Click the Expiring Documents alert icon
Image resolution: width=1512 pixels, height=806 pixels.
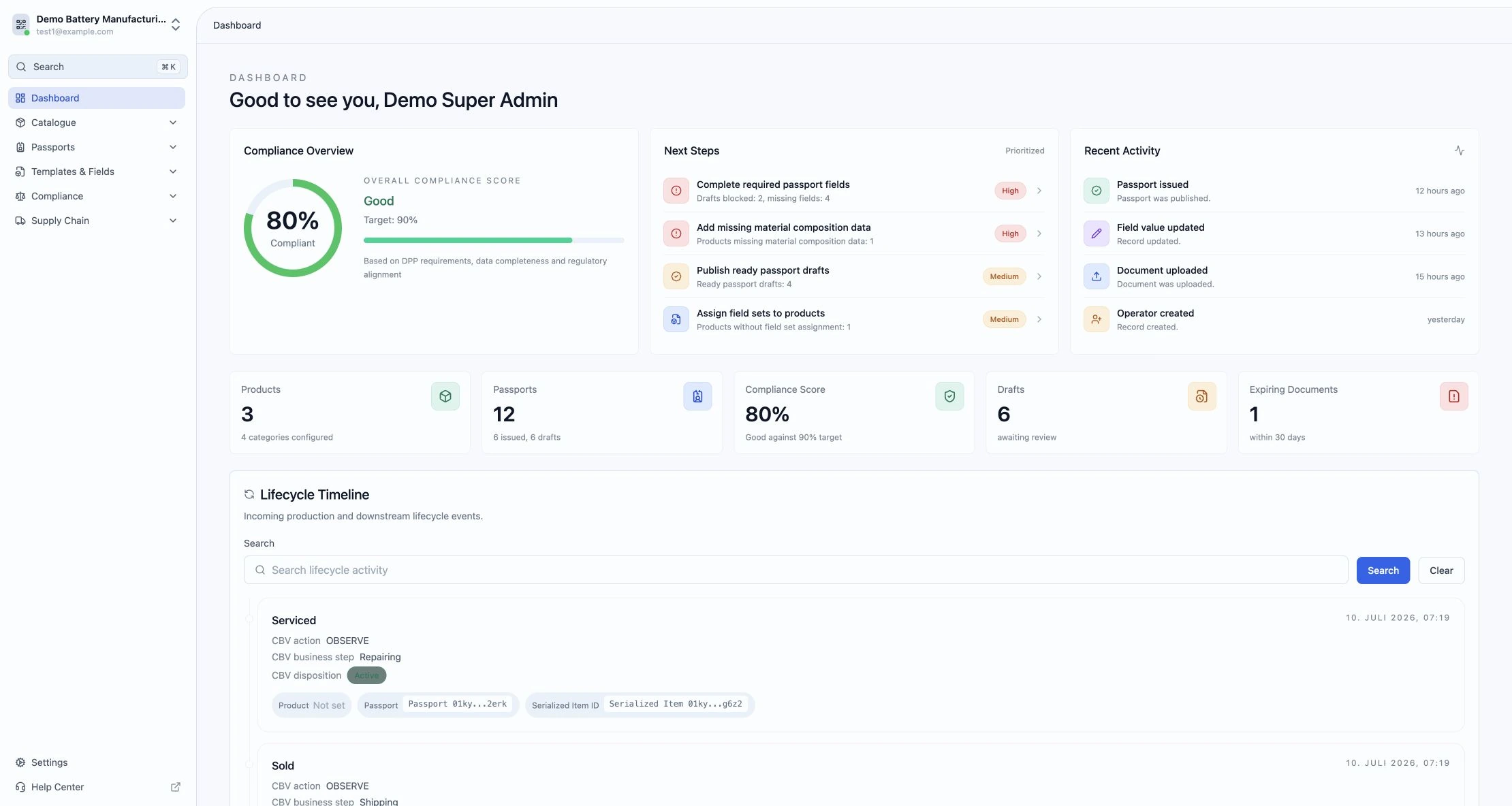pyautogui.click(x=1454, y=396)
